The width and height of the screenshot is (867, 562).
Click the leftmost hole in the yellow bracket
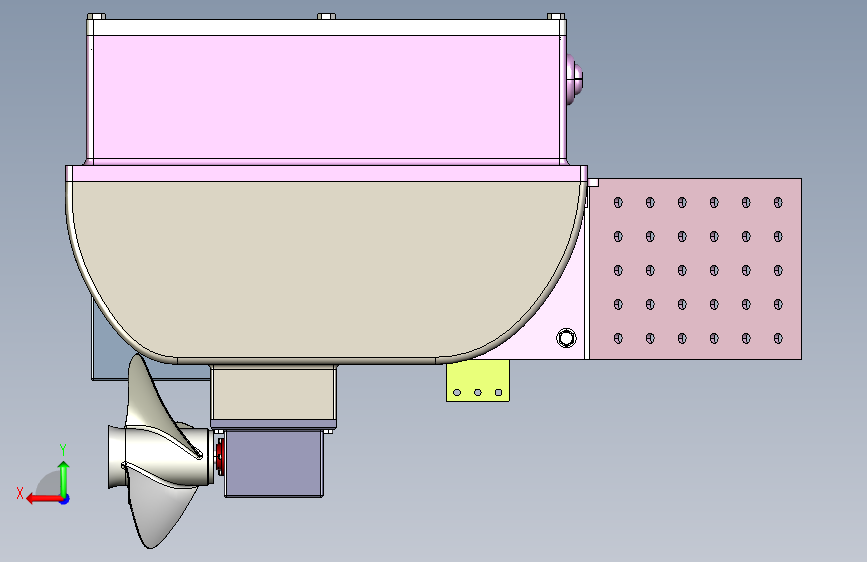point(457,393)
